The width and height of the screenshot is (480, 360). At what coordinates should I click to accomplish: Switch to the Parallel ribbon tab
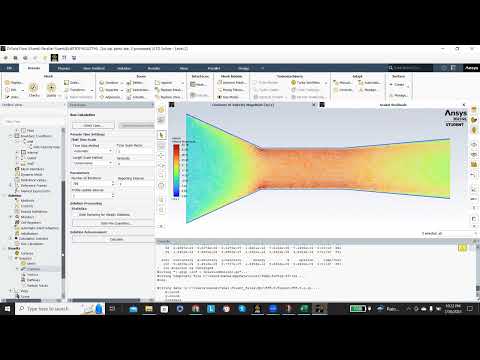tap(214, 68)
